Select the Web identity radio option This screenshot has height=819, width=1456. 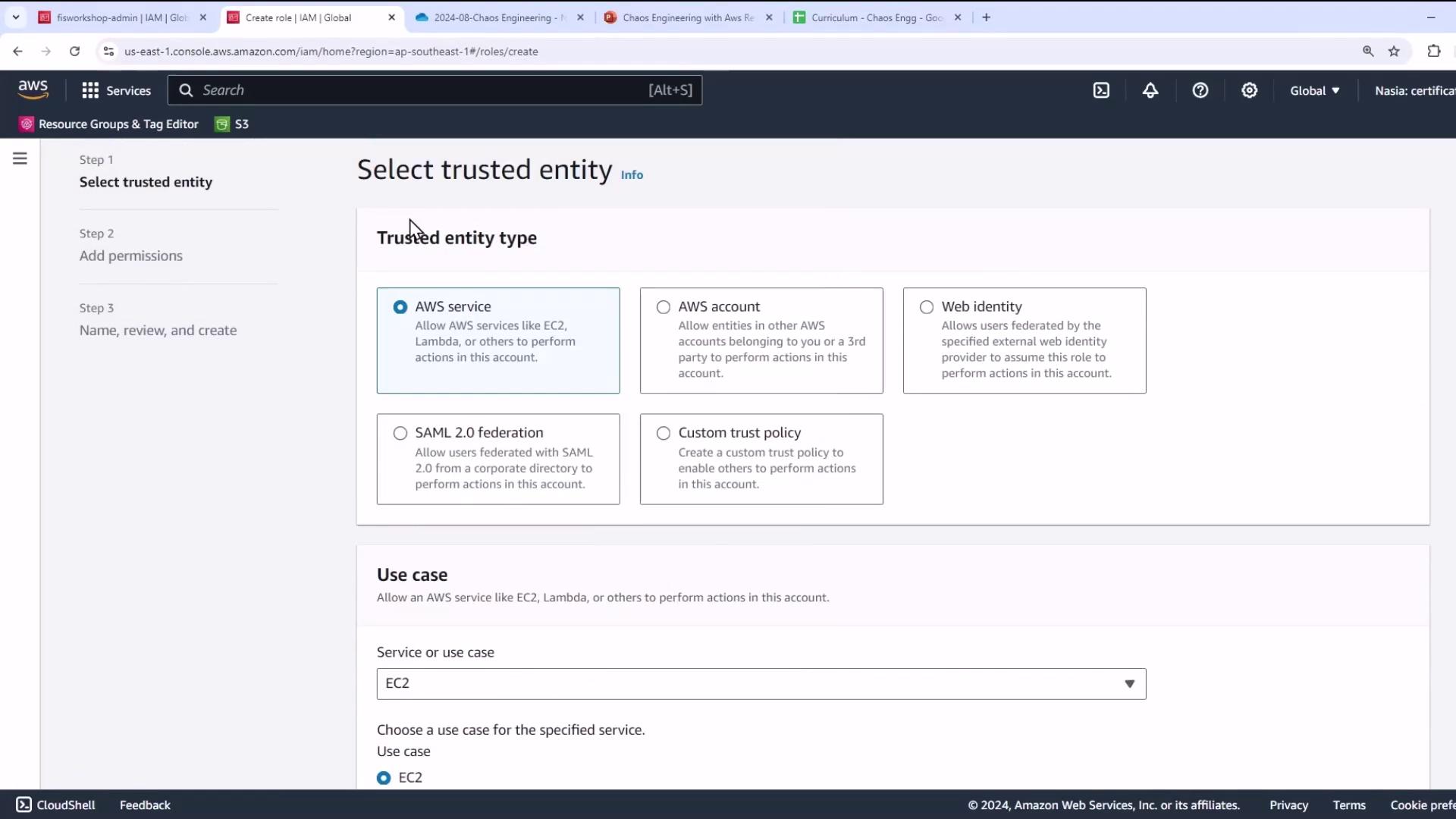(x=927, y=307)
